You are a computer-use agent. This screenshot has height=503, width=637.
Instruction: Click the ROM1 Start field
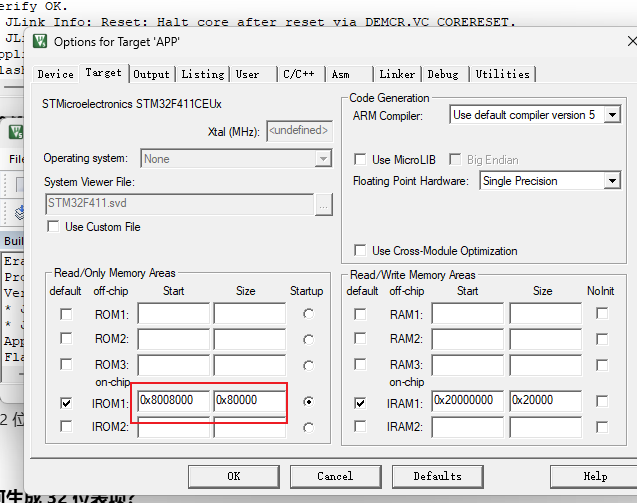(x=173, y=314)
